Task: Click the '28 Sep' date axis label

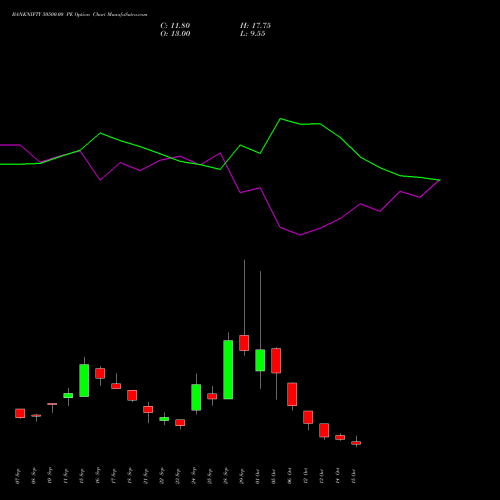Action: pos(226,476)
